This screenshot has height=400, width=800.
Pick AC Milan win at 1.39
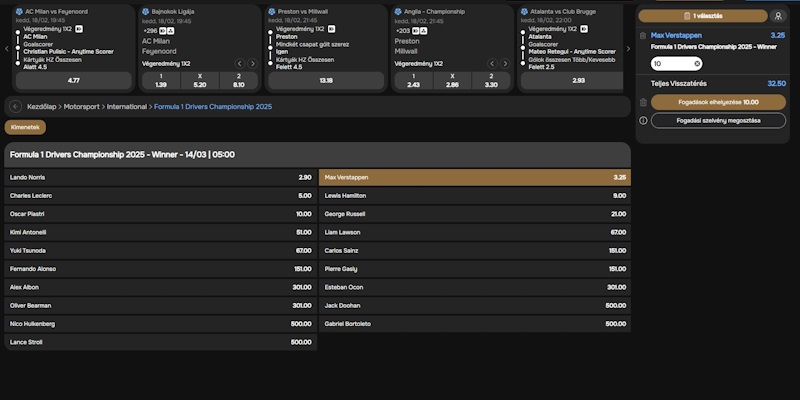pos(161,81)
